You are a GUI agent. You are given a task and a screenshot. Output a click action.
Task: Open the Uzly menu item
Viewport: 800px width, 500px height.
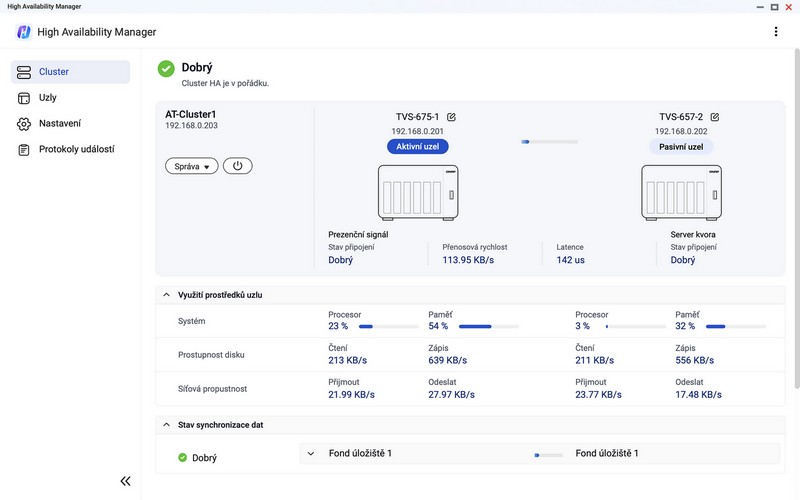70,98
